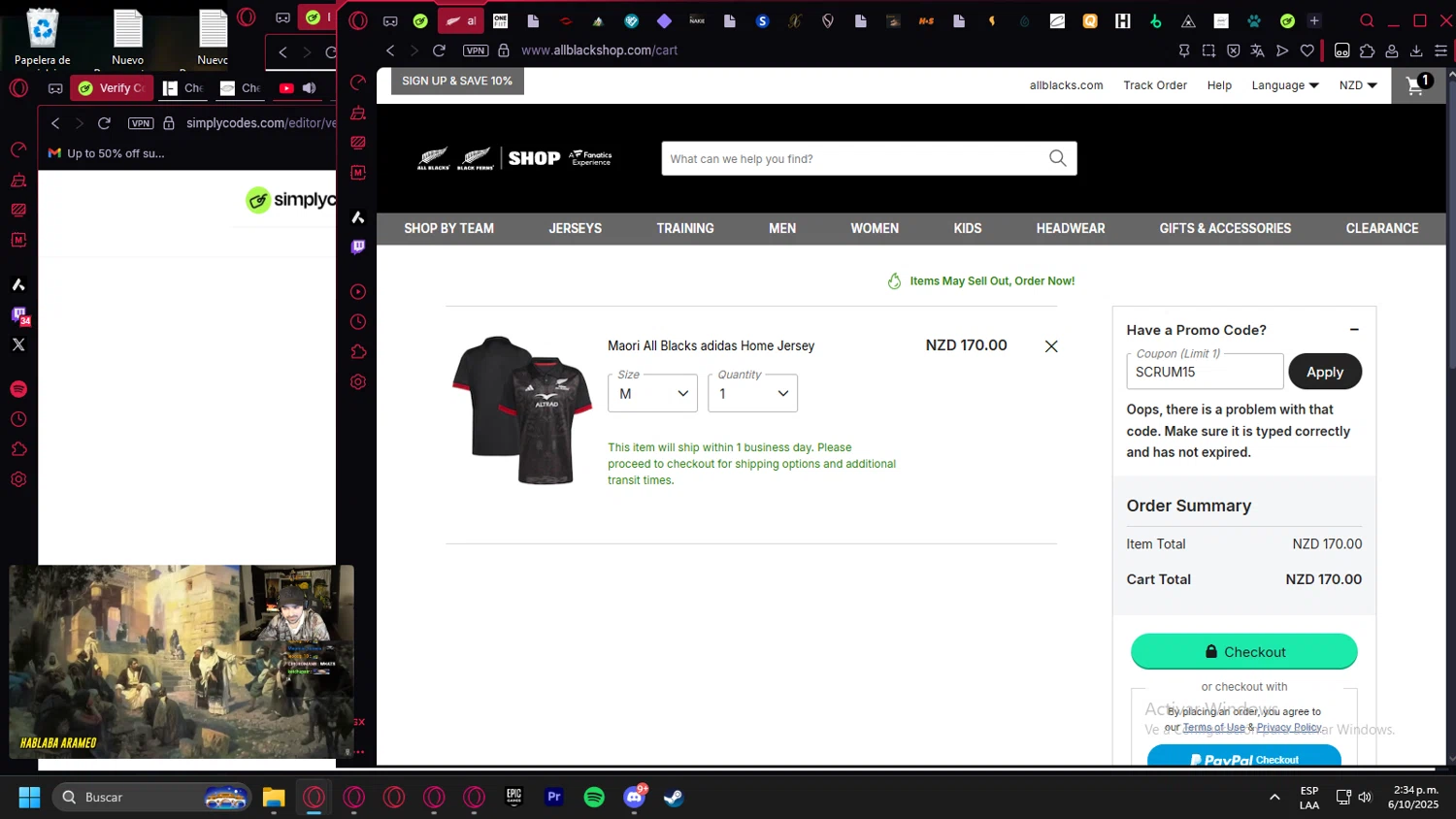The width and height of the screenshot is (1456, 819).
Task: Open Discord from the Windows taskbar
Action: click(x=634, y=798)
